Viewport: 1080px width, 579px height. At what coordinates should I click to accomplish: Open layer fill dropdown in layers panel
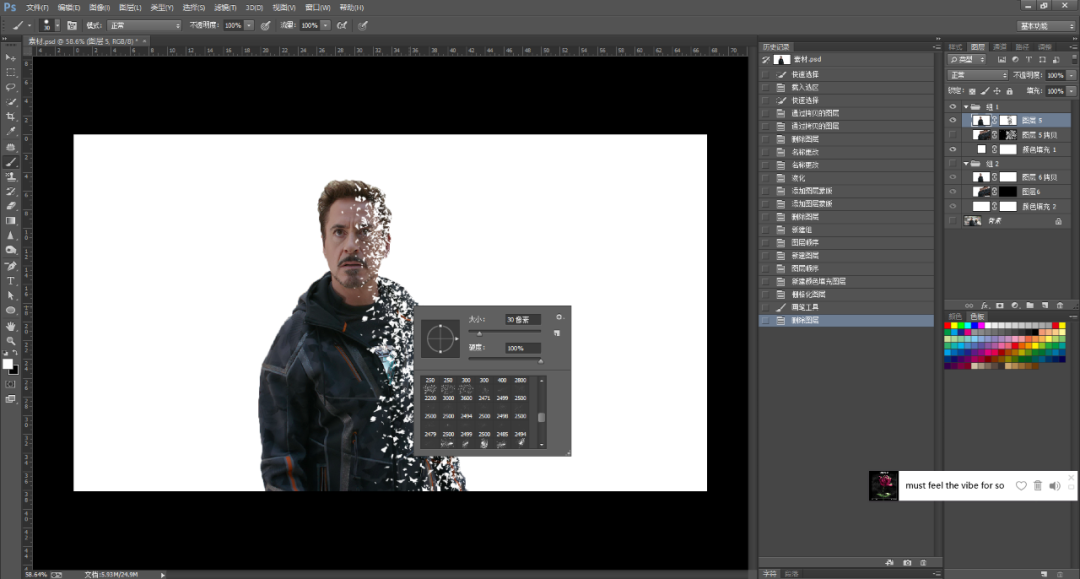1072,91
